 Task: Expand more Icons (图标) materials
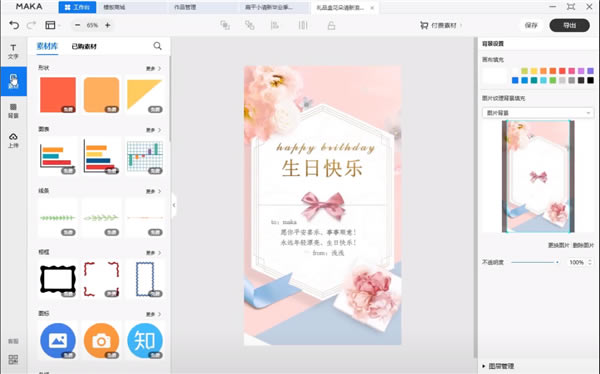coord(153,314)
